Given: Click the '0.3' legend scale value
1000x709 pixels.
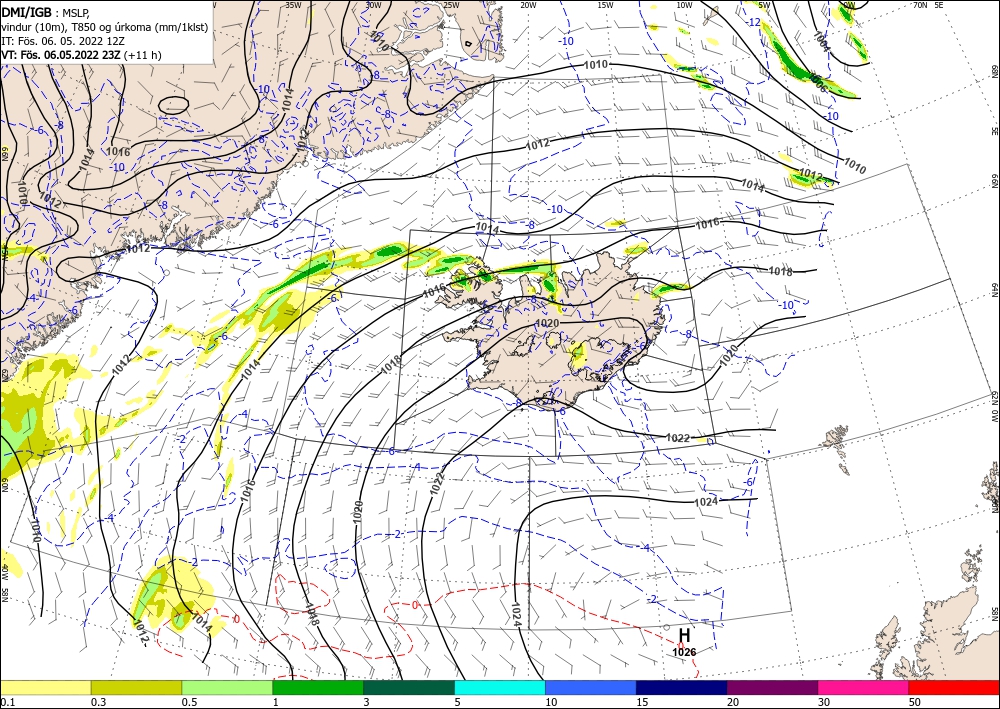Looking at the screenshot, I should 98,702.
